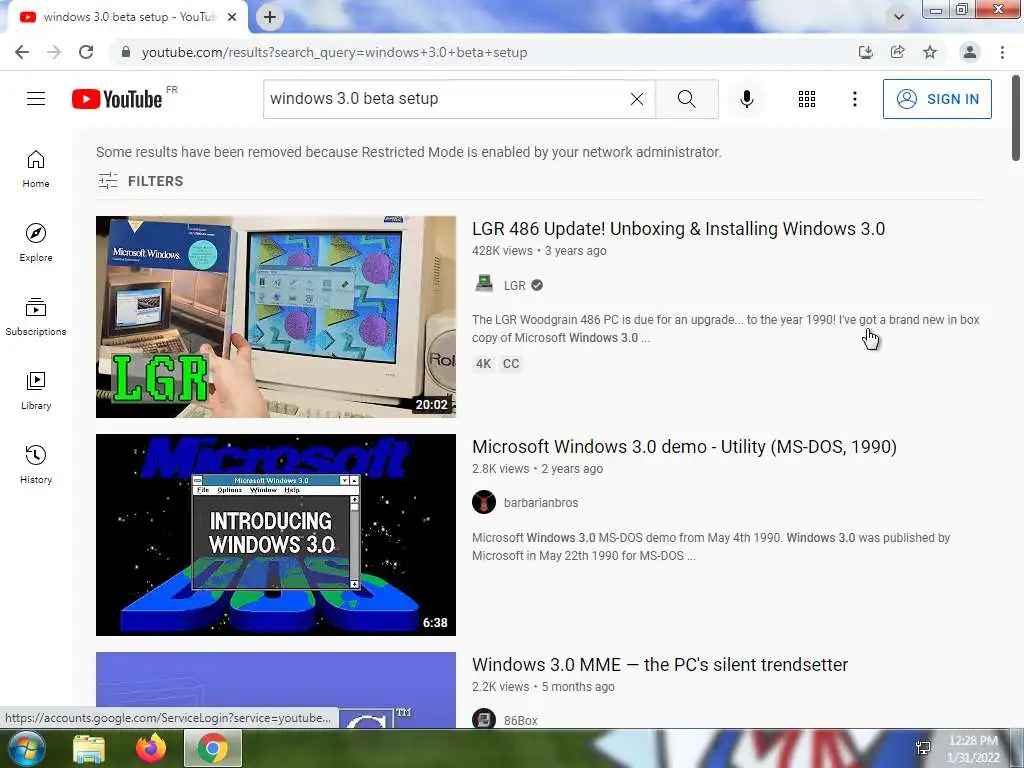
Task: Go to Home in the sidebar
Action: pyautogui.click(x=36, y=169)
